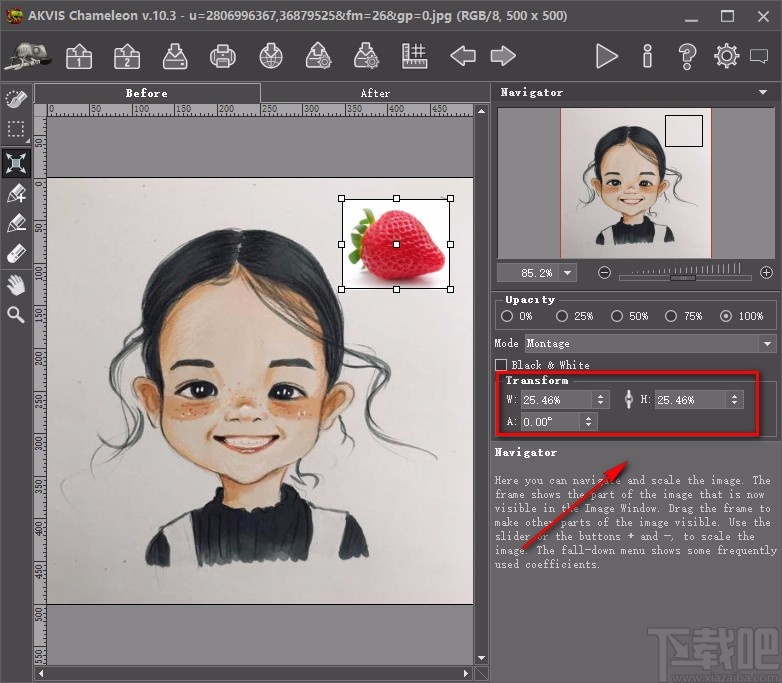The image size is (782, 683).
Task: Switch to the After tab
Action: click(x=375, y=93)
